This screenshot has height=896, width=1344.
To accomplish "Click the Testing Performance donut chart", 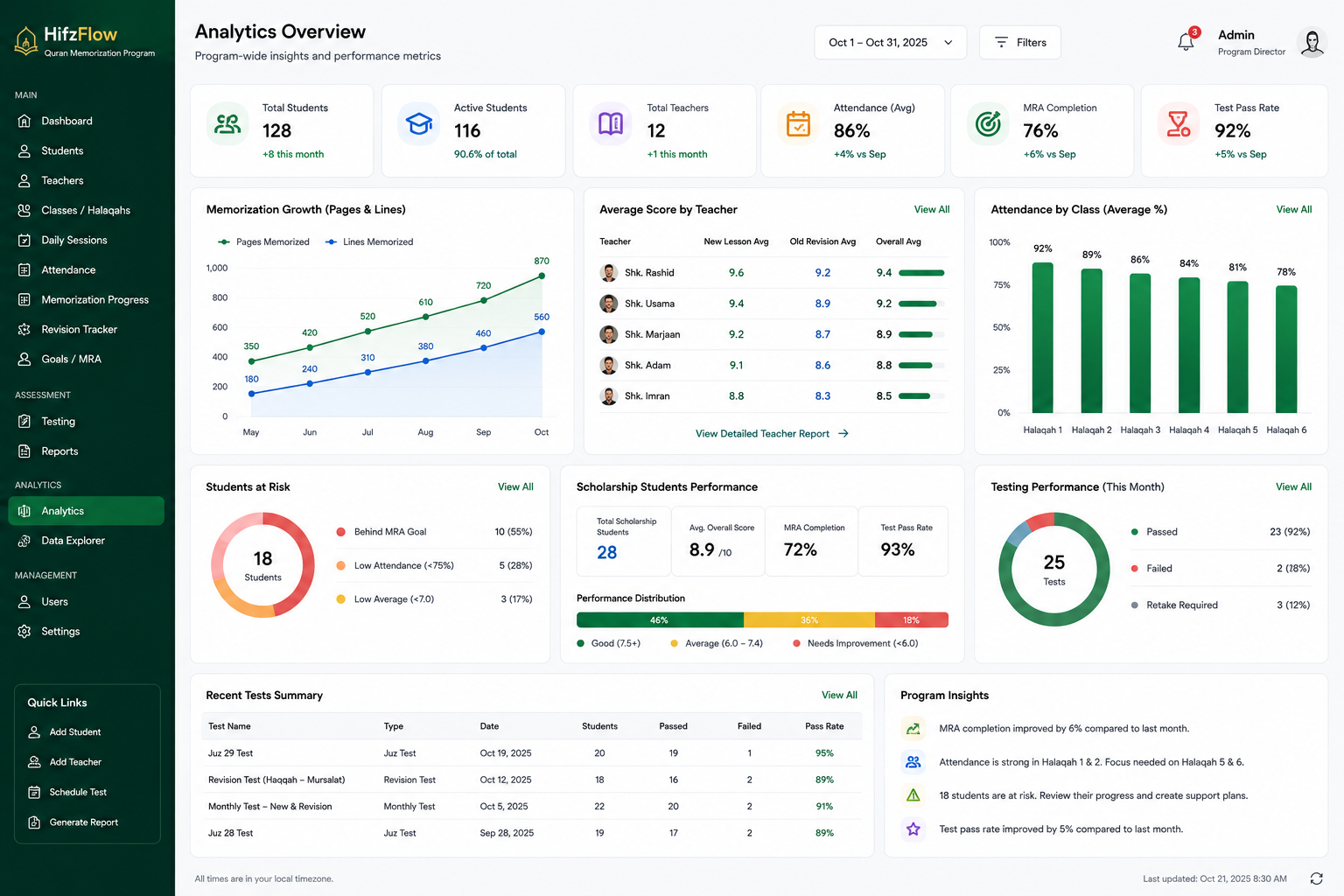I will pos(1054,570).
